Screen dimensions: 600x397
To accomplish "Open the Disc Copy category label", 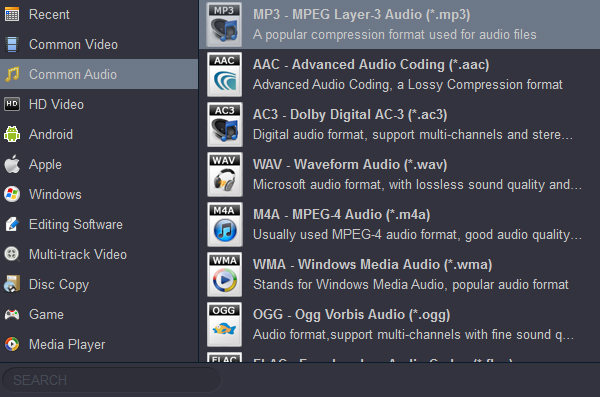I will 59,284.
